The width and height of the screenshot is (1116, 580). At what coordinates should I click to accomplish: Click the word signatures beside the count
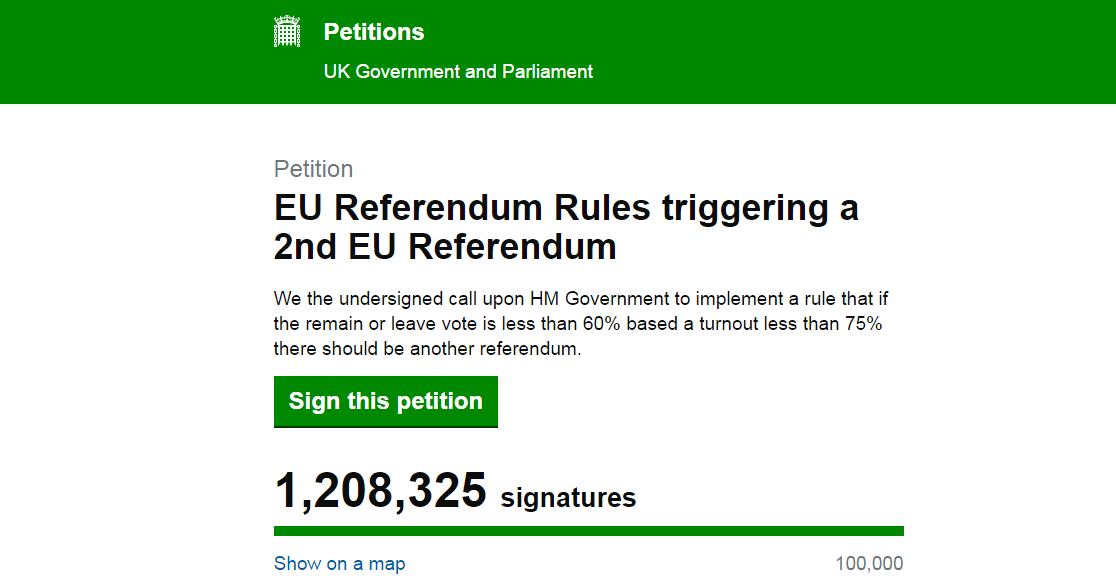[x=568, y=497]
